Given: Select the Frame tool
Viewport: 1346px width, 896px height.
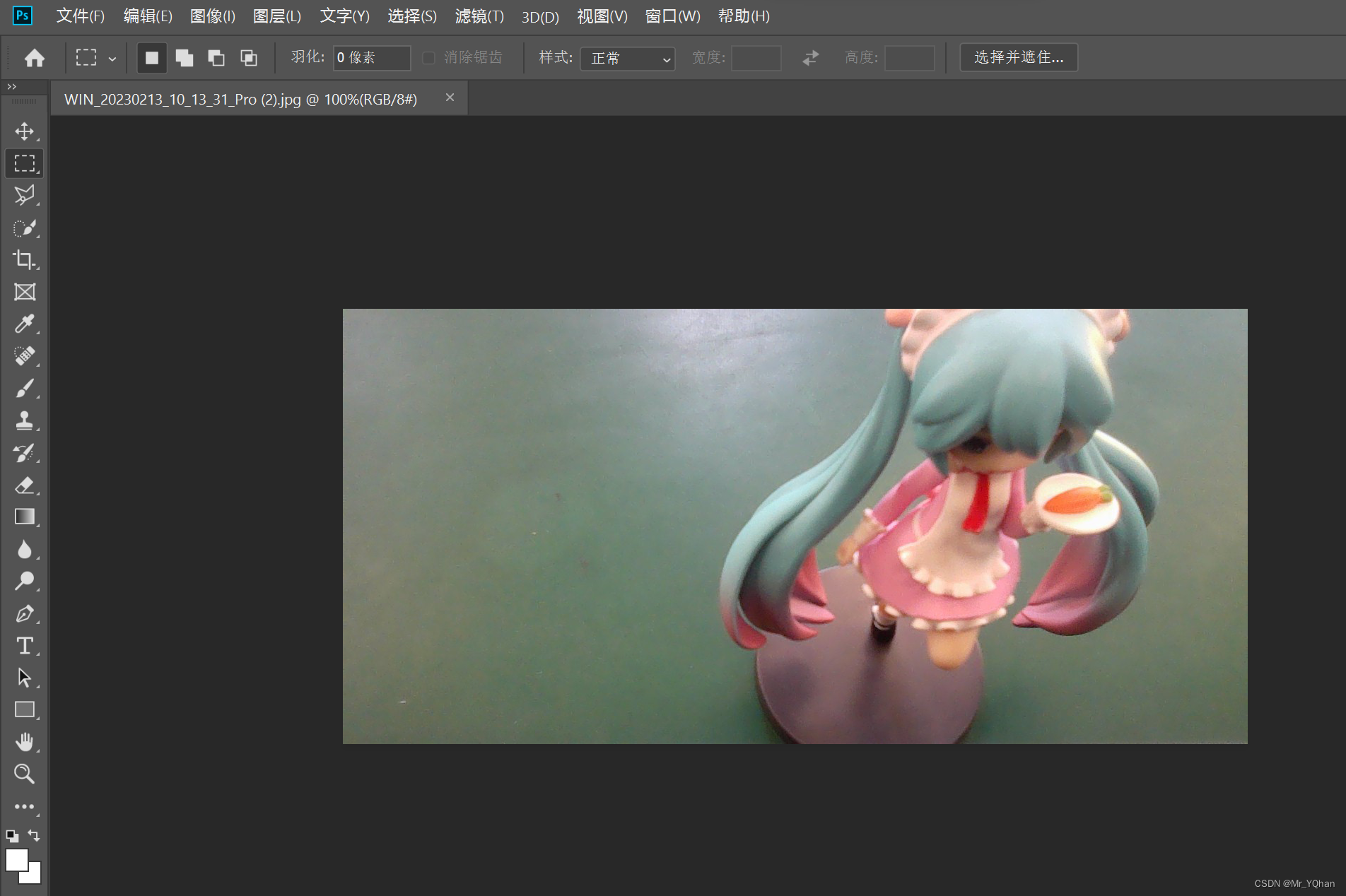Looking at the screenshot, I should [25, 292].
